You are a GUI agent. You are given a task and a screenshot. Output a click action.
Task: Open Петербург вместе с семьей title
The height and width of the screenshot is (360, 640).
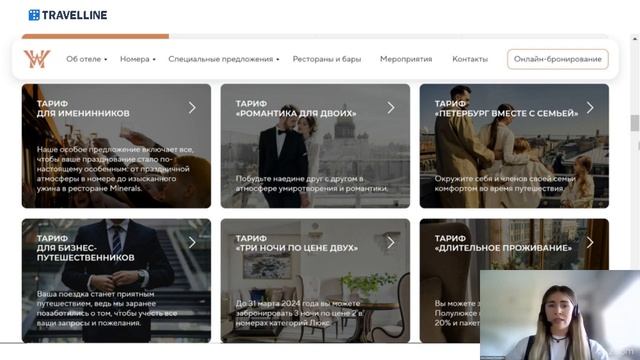point(506,109)
